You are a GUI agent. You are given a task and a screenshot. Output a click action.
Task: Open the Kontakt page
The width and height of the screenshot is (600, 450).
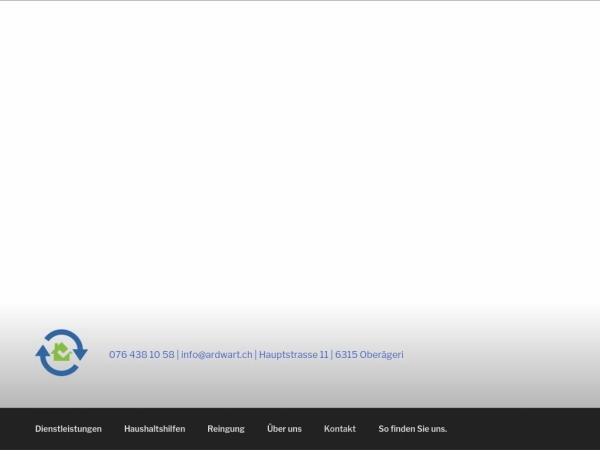point(340,429)
